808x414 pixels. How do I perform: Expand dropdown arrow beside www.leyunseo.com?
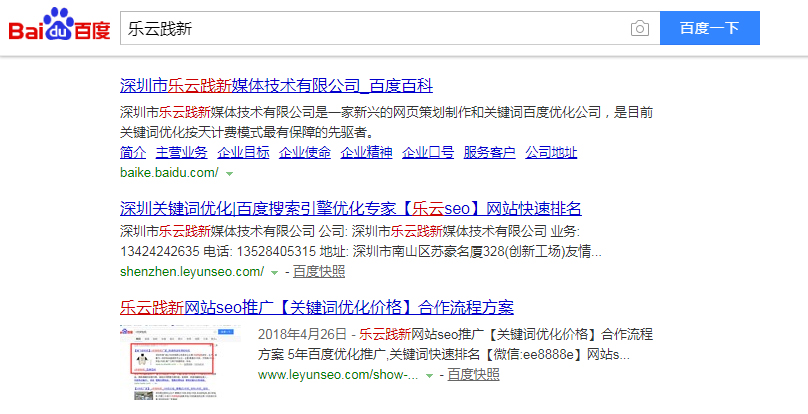click(x=429, y=375)
